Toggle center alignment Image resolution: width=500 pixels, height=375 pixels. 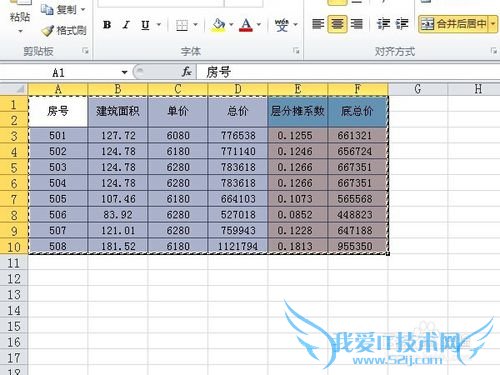(337, 24)
